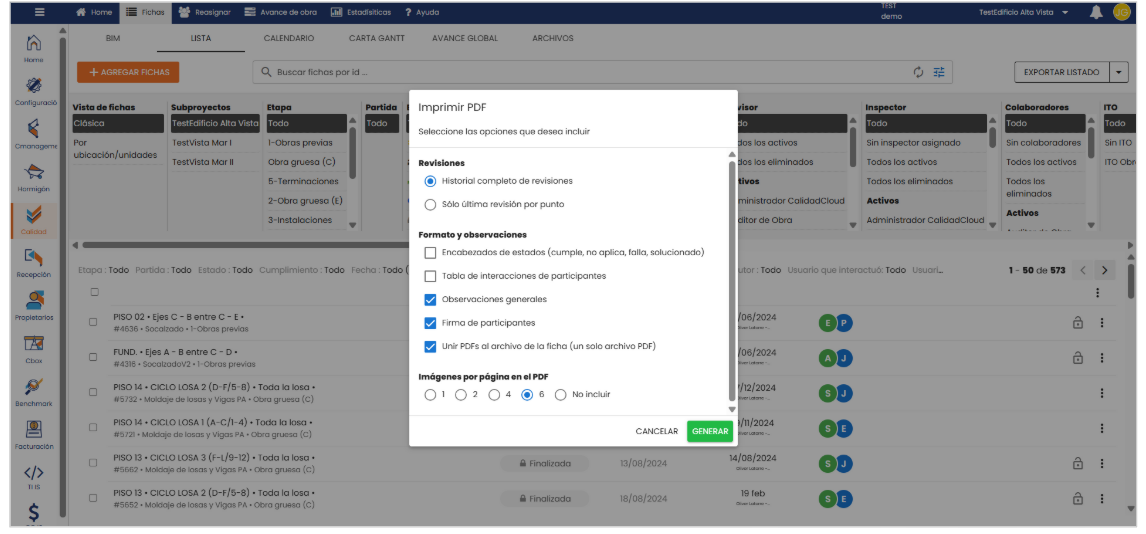The image size is (1146, 534).
Task: Click the filter settings icon in search bar
Action: (939, 72)
